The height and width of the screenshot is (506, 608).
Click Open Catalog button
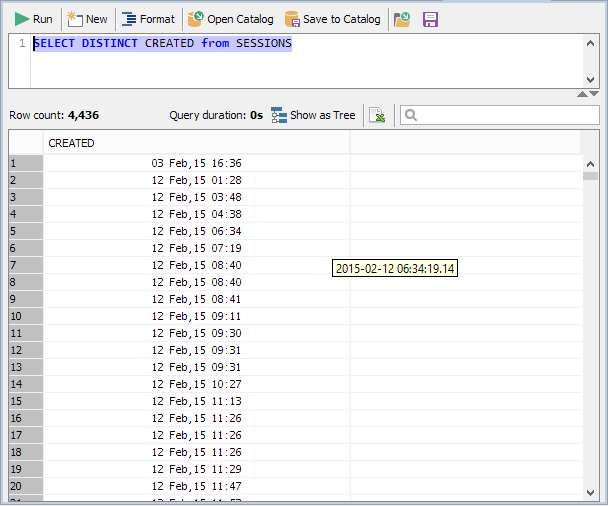231,19
